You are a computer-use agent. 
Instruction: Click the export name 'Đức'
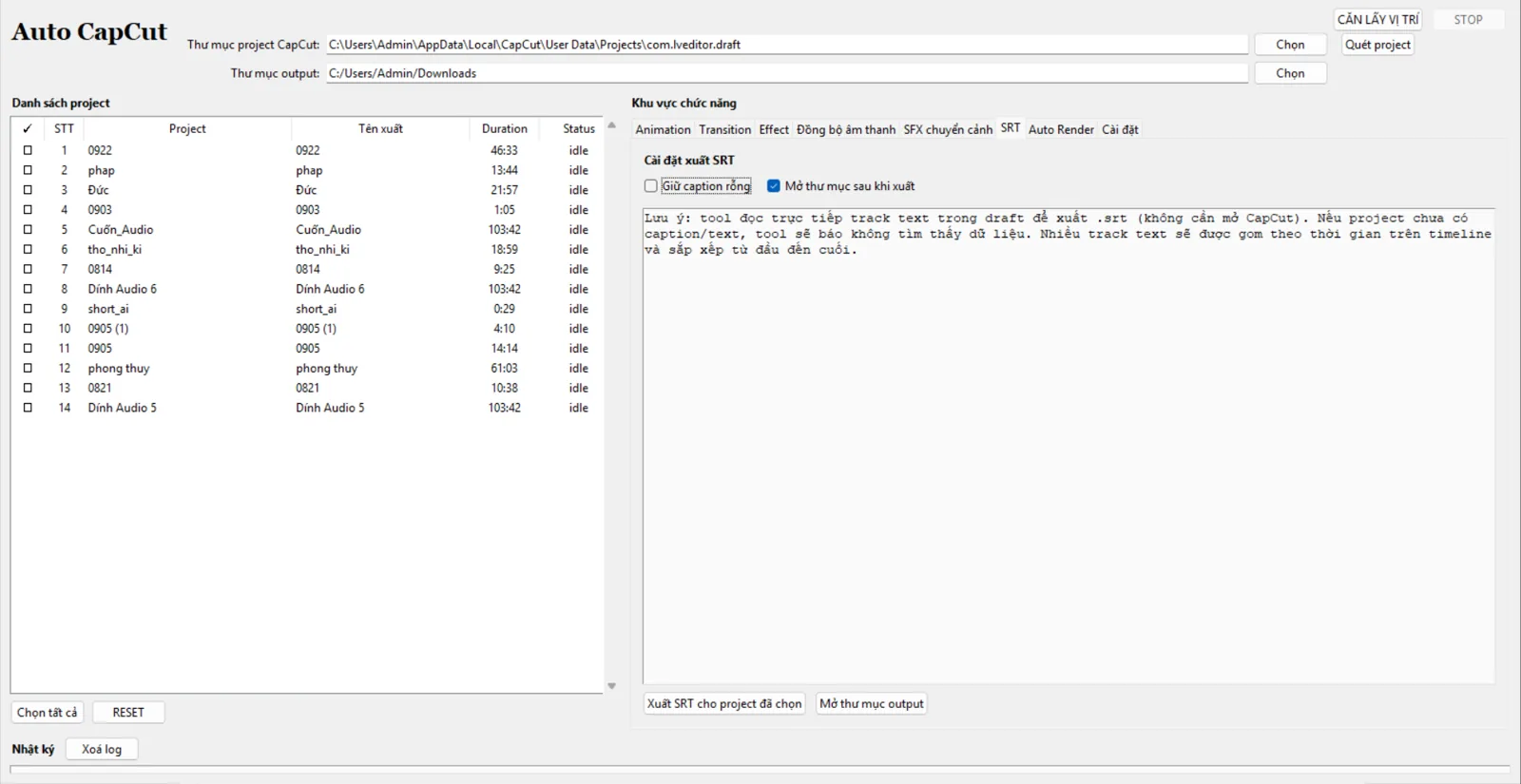click(306, 190)
